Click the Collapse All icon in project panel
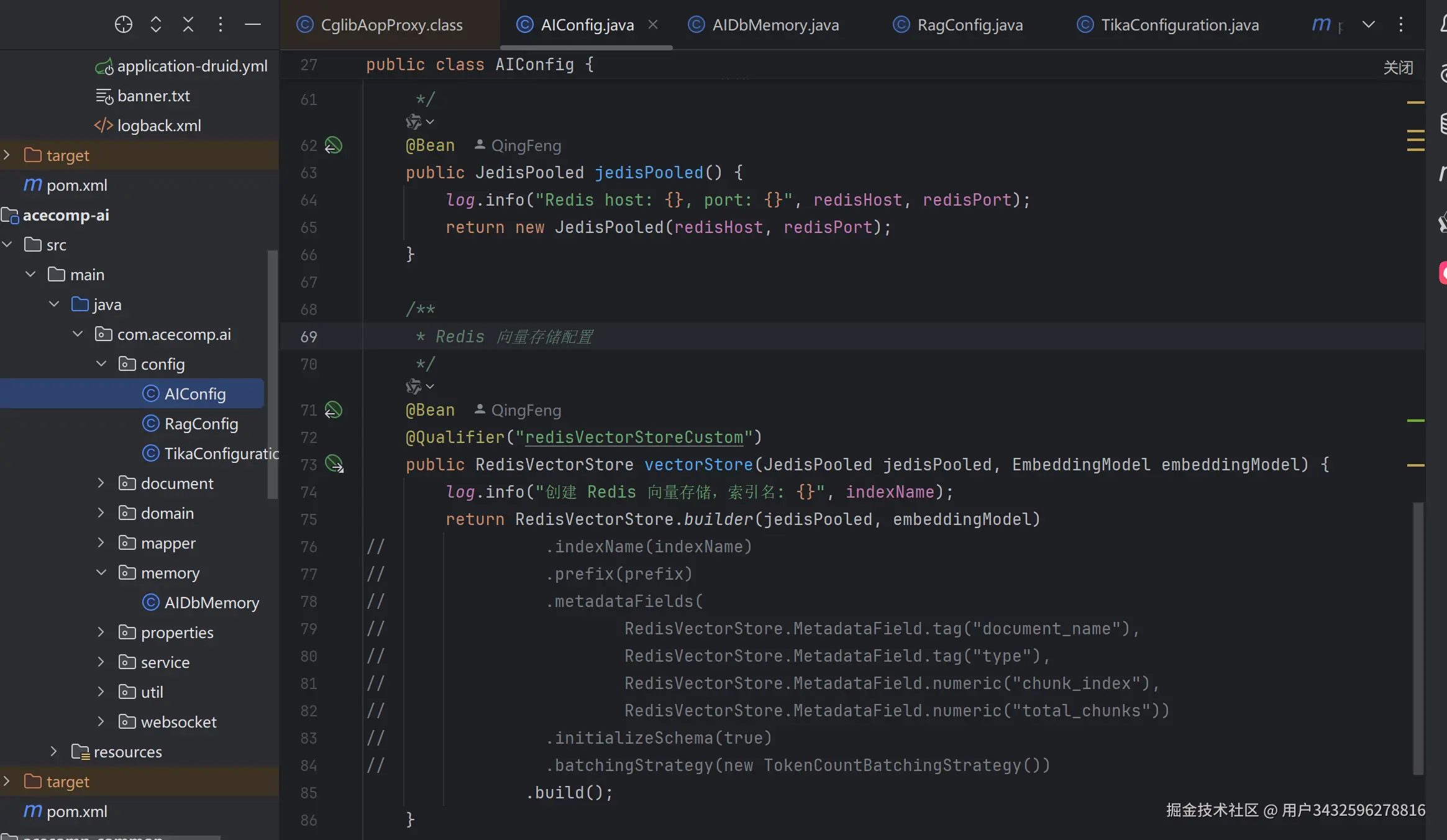 (188, 24)
